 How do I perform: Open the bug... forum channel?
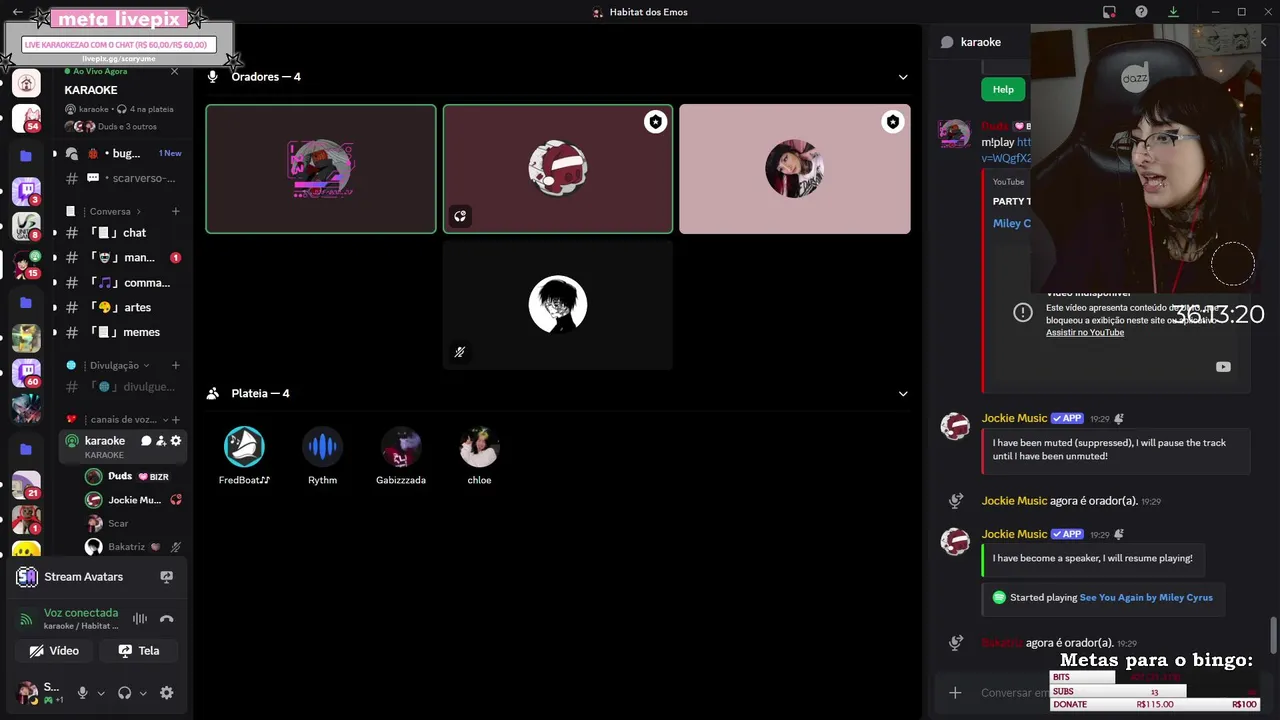122,153
